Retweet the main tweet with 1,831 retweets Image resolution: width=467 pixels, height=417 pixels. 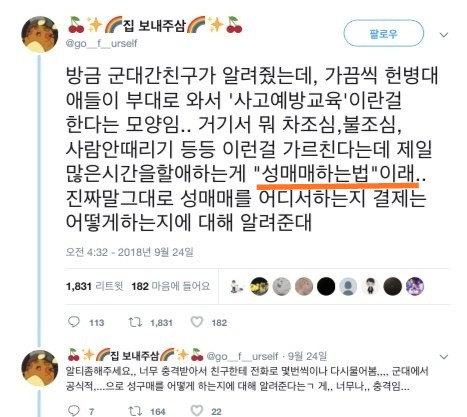135,322
